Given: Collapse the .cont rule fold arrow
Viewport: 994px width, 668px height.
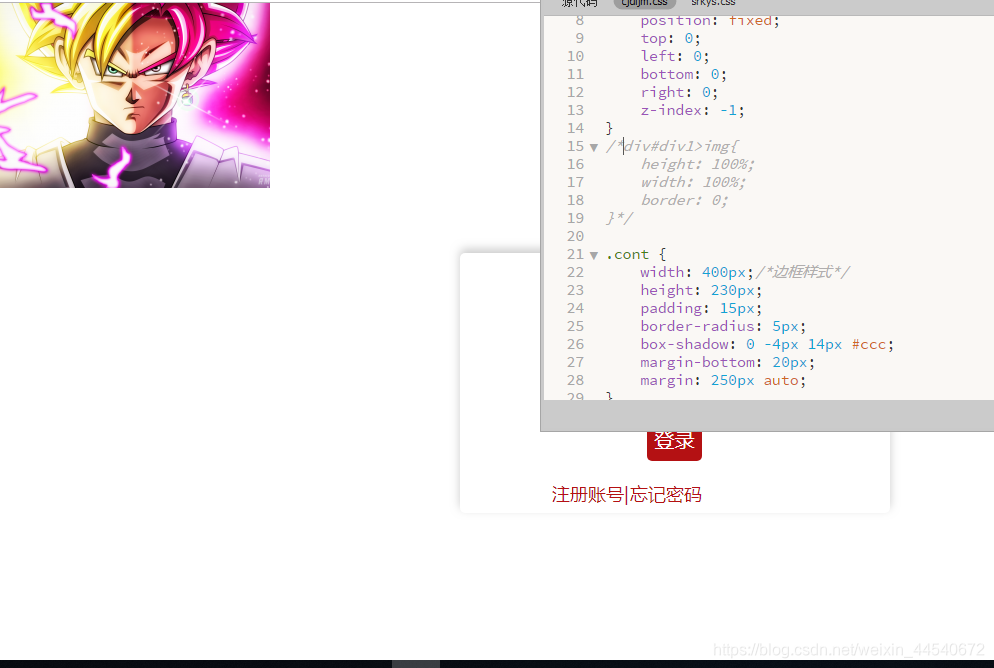Looking at the screenshot, I should pos(594,255).
